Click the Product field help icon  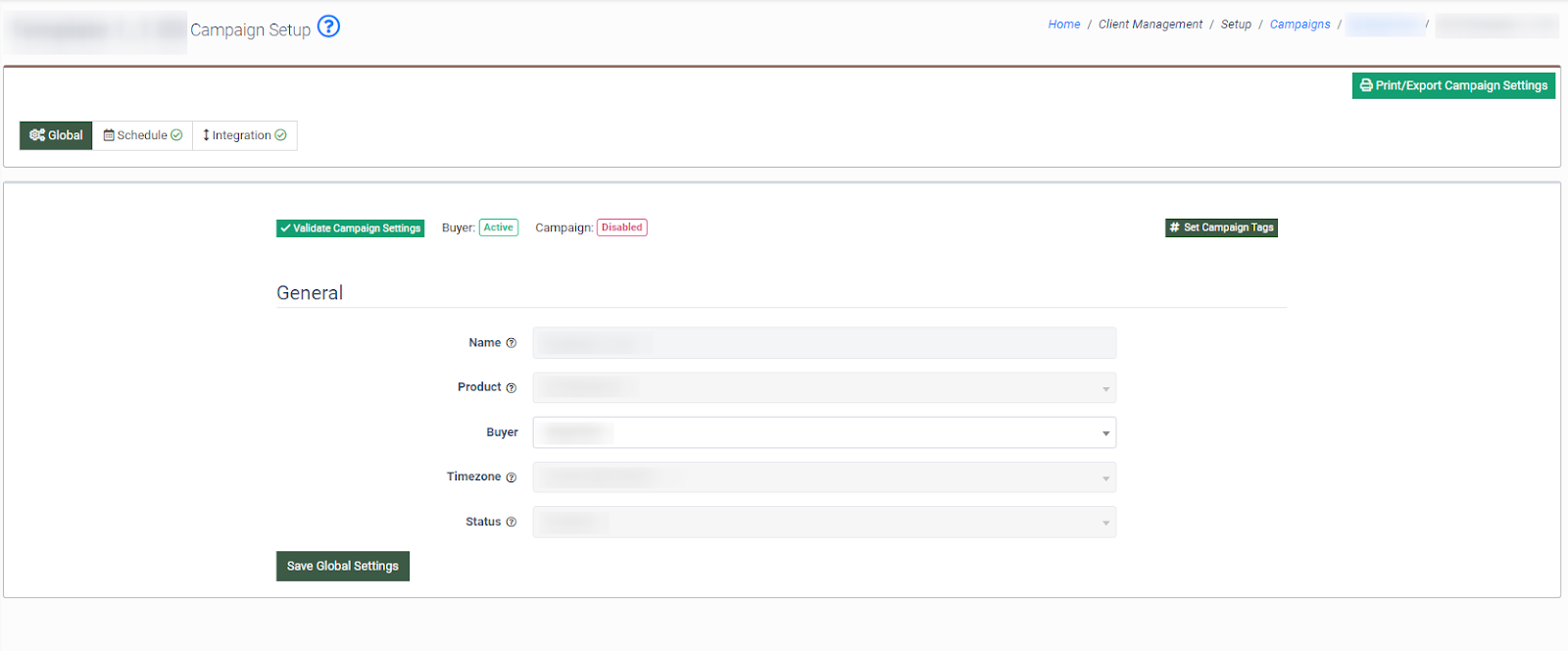click(x=511, y=388)
